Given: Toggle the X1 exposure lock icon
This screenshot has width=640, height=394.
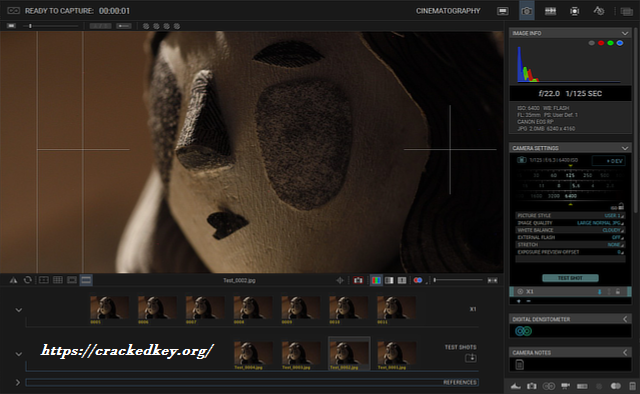Looking at the screenshot, I should pyautogui.click(x=618, y=292).
